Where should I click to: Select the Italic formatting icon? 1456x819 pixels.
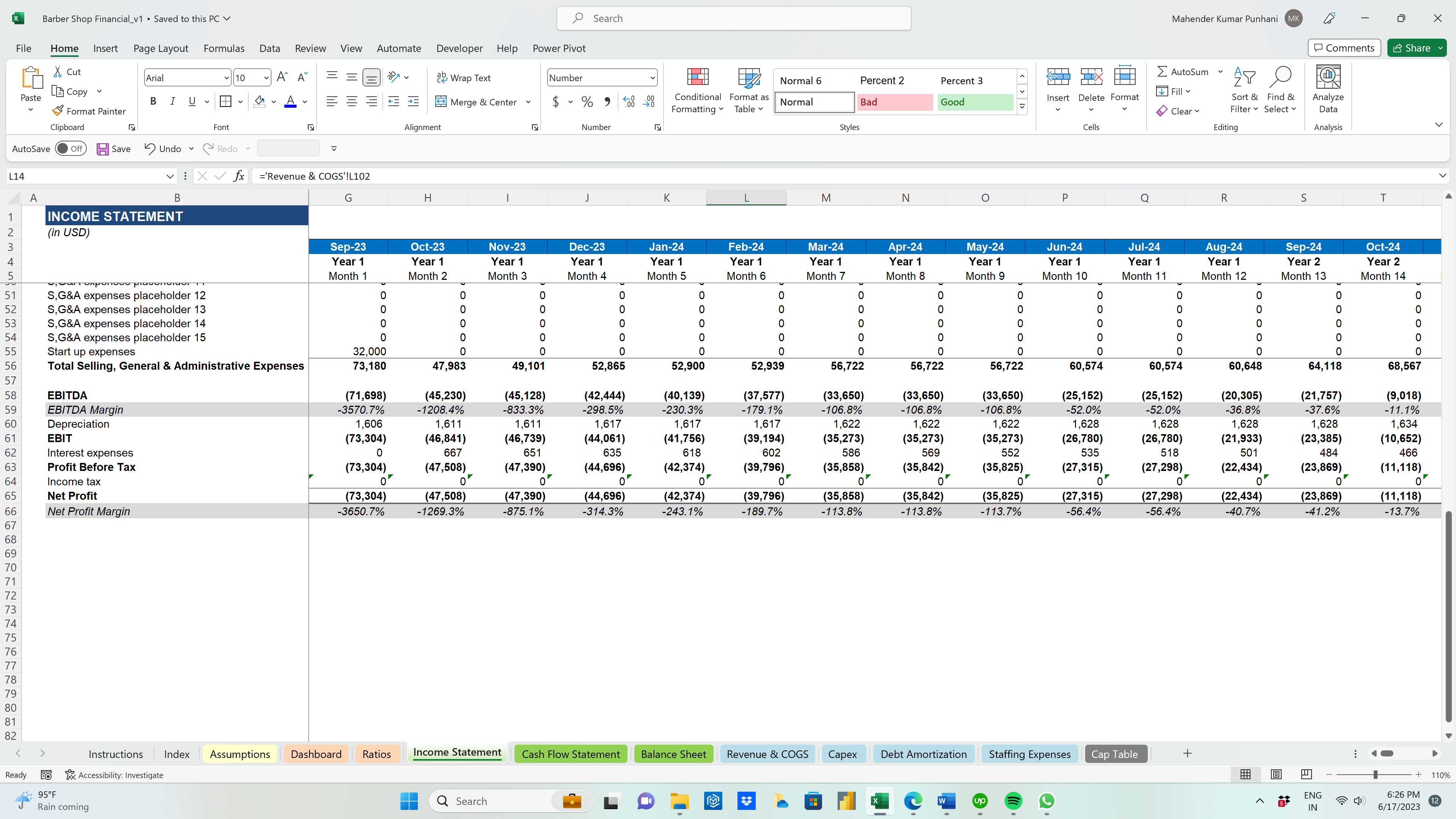173,102
